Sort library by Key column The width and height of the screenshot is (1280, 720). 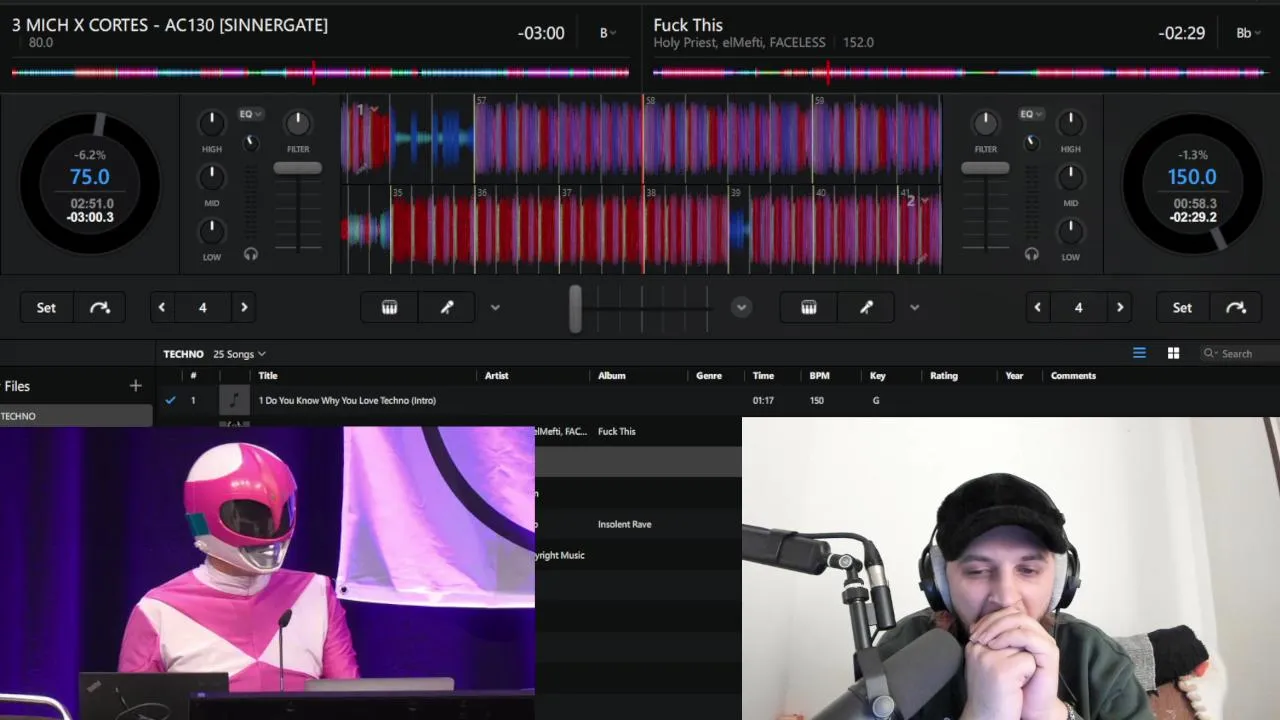pyautogui.click(x=877, y=376)
